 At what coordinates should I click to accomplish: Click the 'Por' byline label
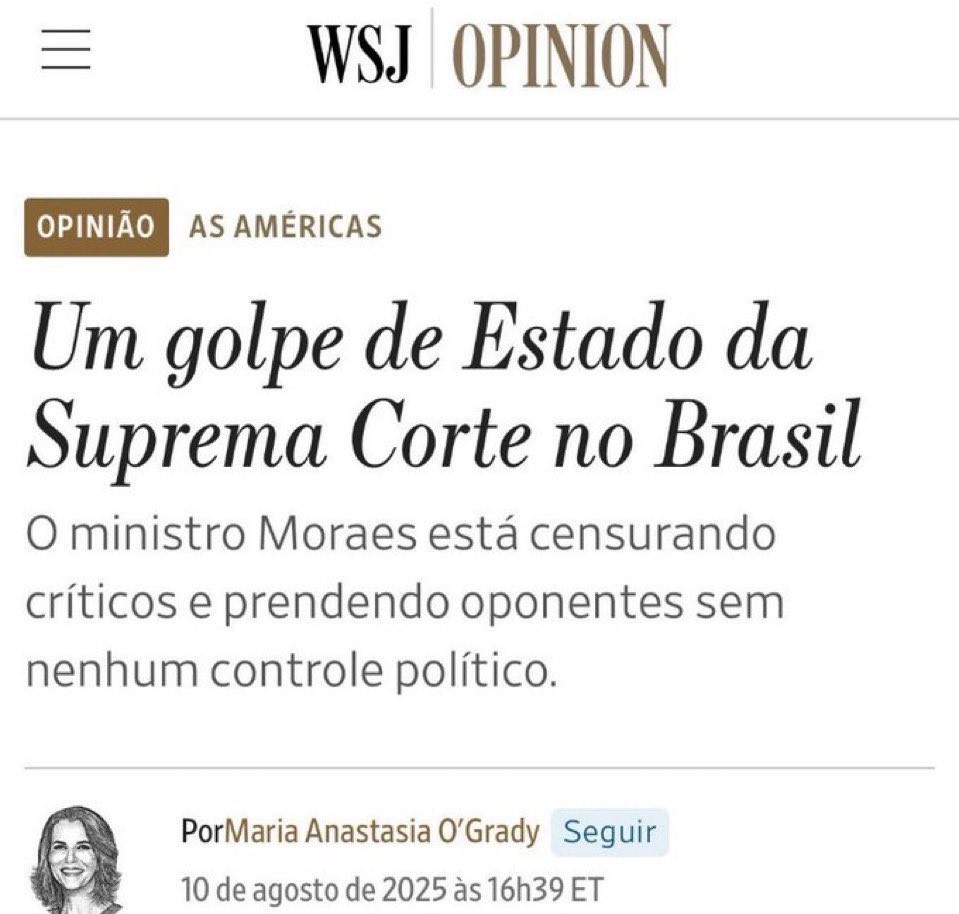[x=202, y=831]
